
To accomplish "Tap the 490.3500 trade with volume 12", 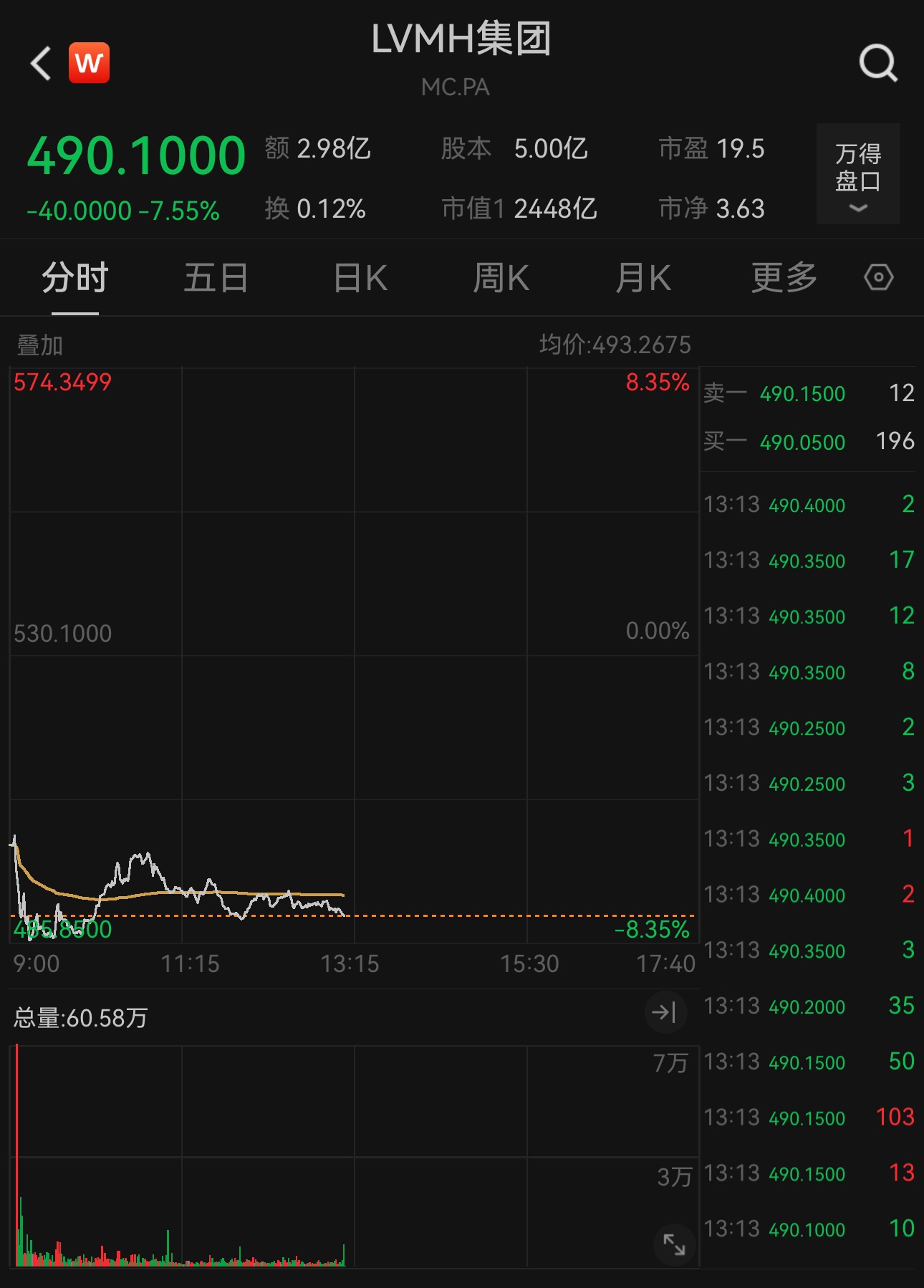I will click(809, 616).
